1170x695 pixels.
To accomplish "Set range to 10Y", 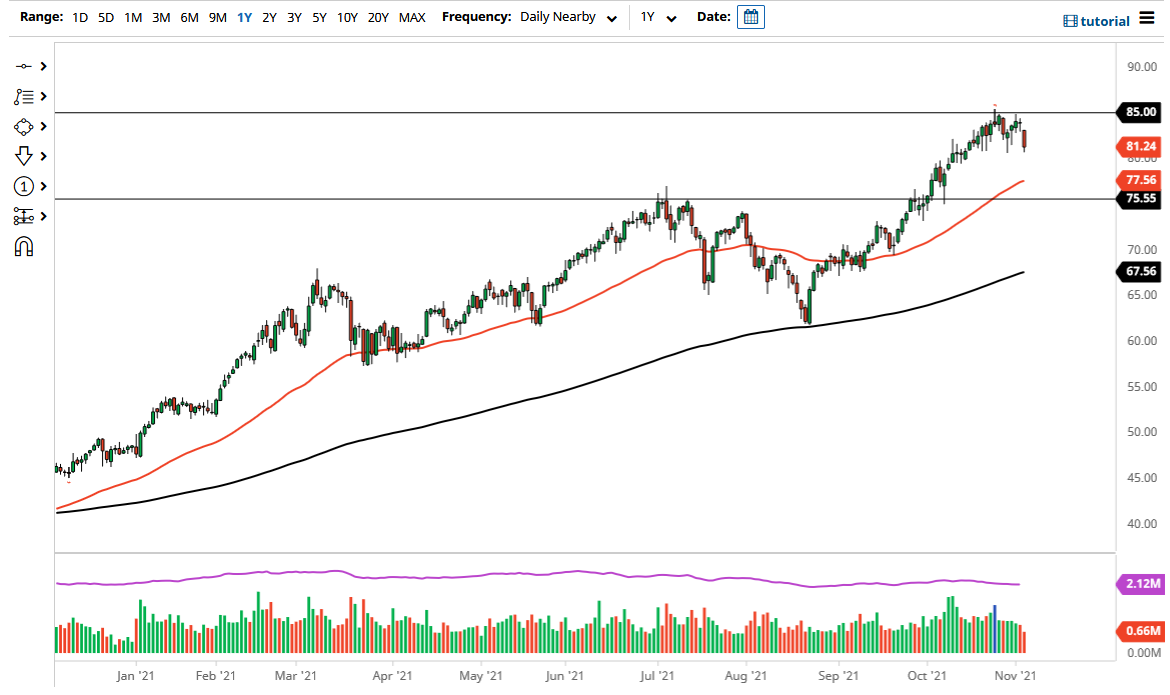I will [x=347, y=17].
